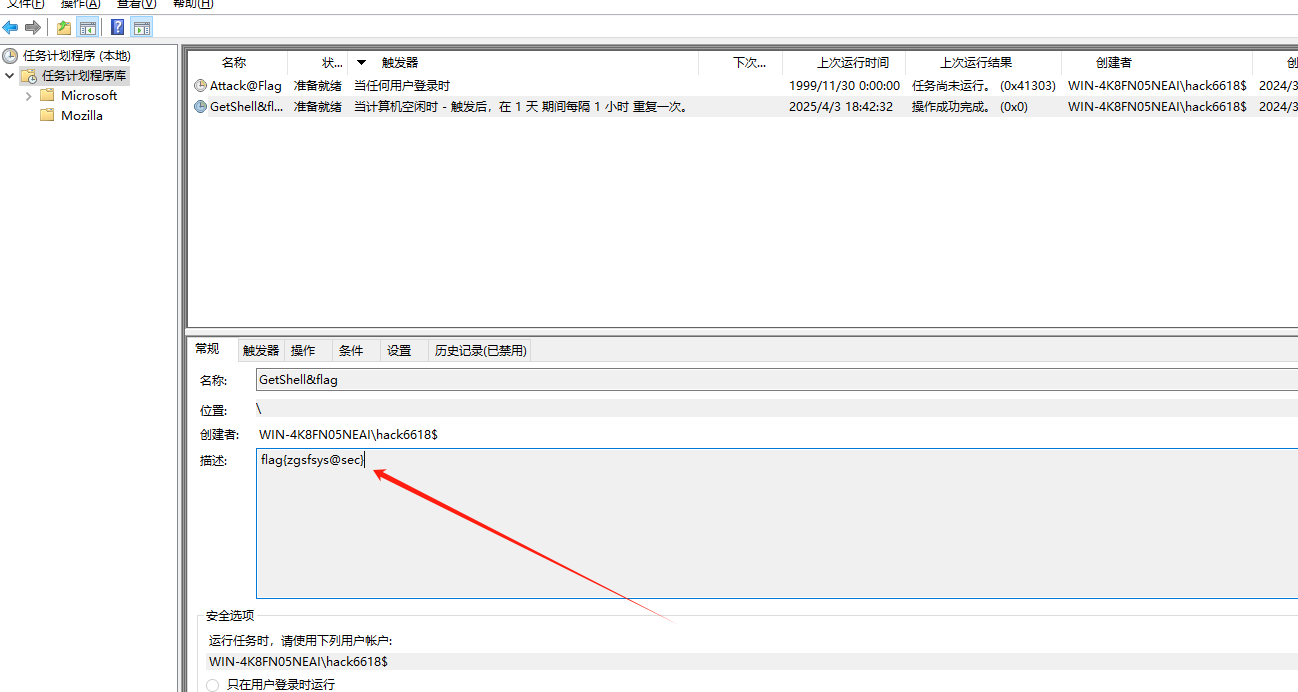Toggle the Show/Hide Action Pane icon
The image size is (1298, 692).
pyautogui.click(x=142, y=27)
